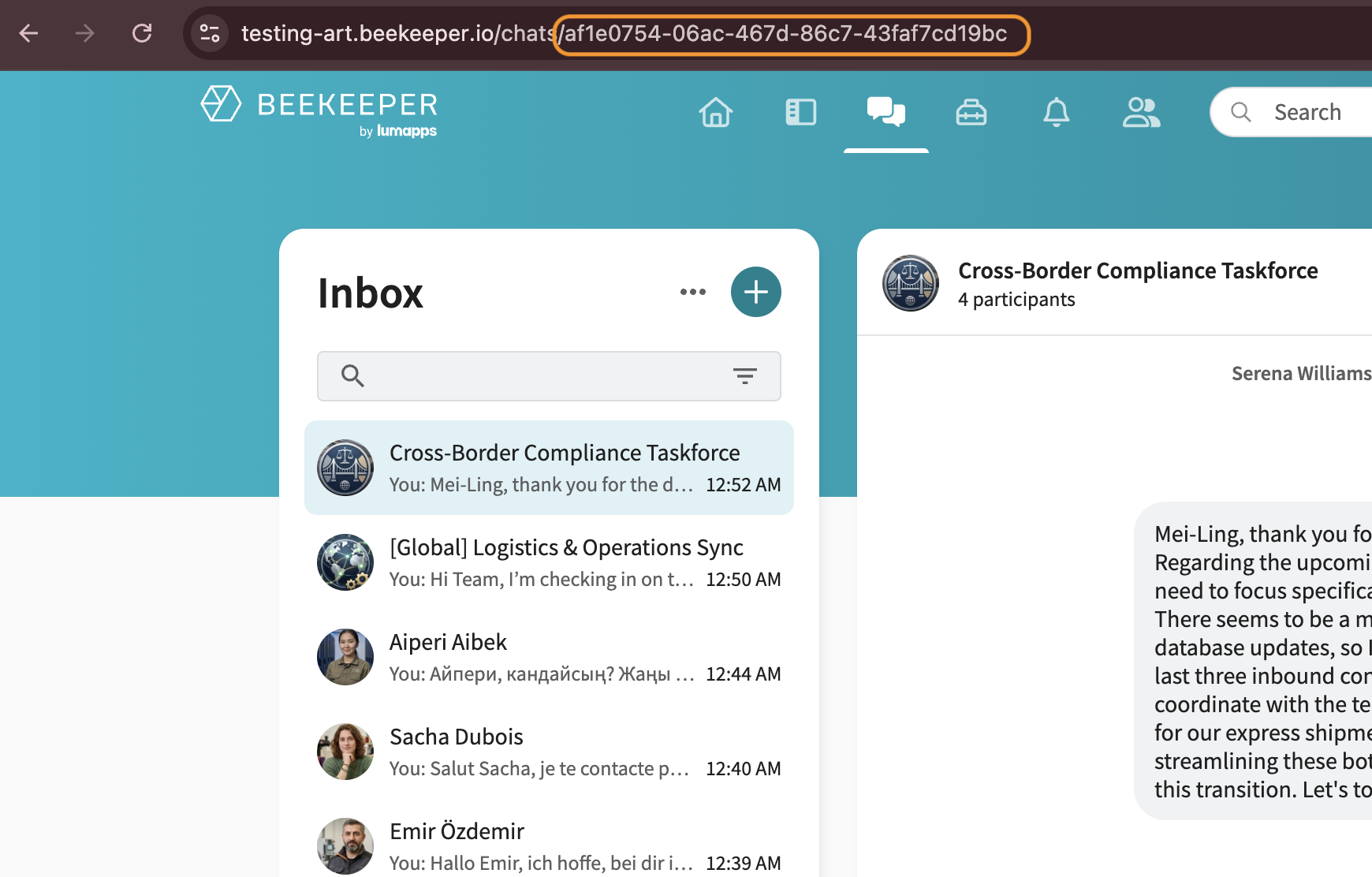Viewport: 1372px width, 877px height.
Task: Select the Chats icon tab
Action: [x=886, y=112]
